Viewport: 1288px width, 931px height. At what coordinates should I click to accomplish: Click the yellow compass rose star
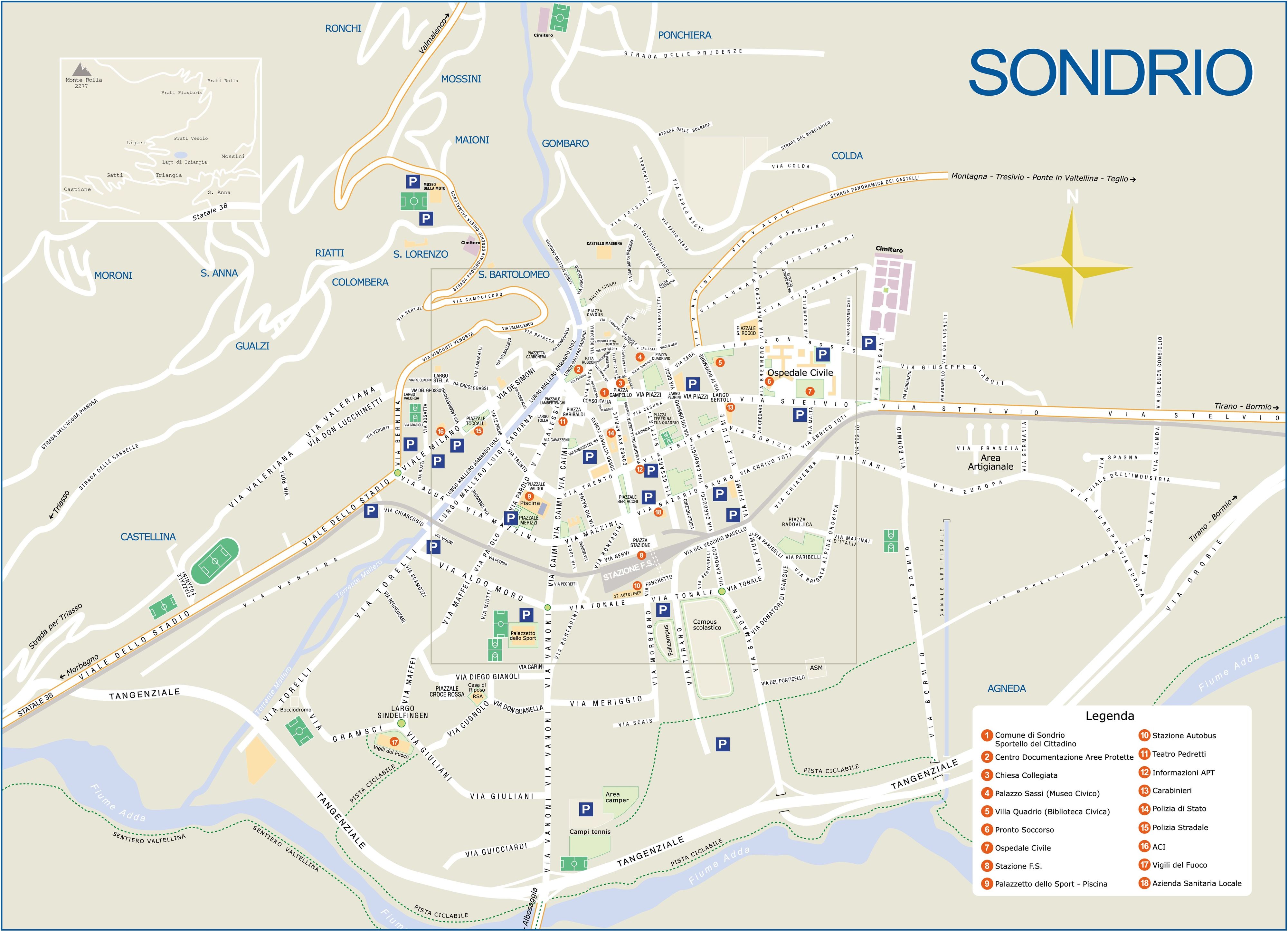pyautogui.click(x=1072, y=267)
